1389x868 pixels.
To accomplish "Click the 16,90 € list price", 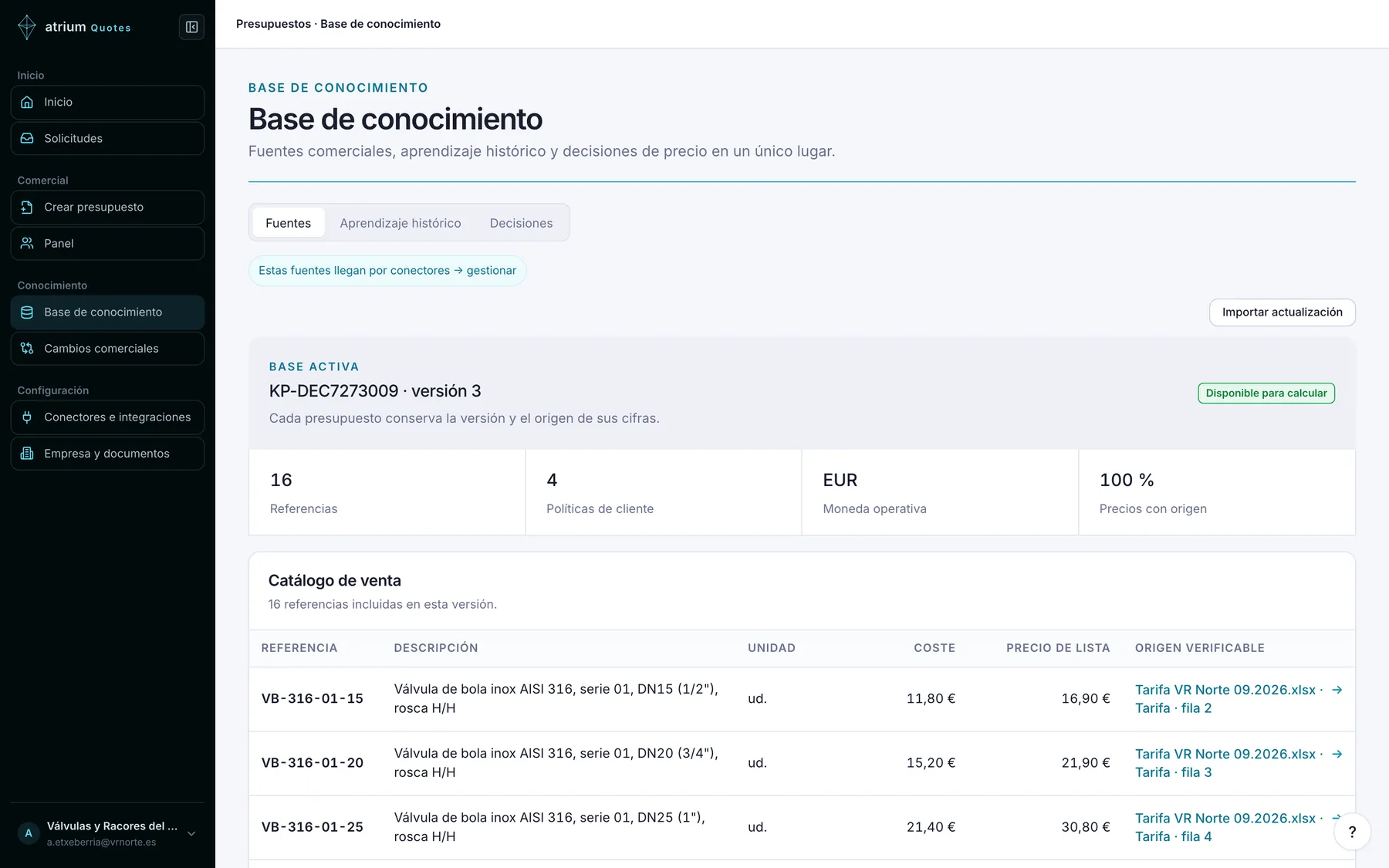I will (x=1085, y=698).
